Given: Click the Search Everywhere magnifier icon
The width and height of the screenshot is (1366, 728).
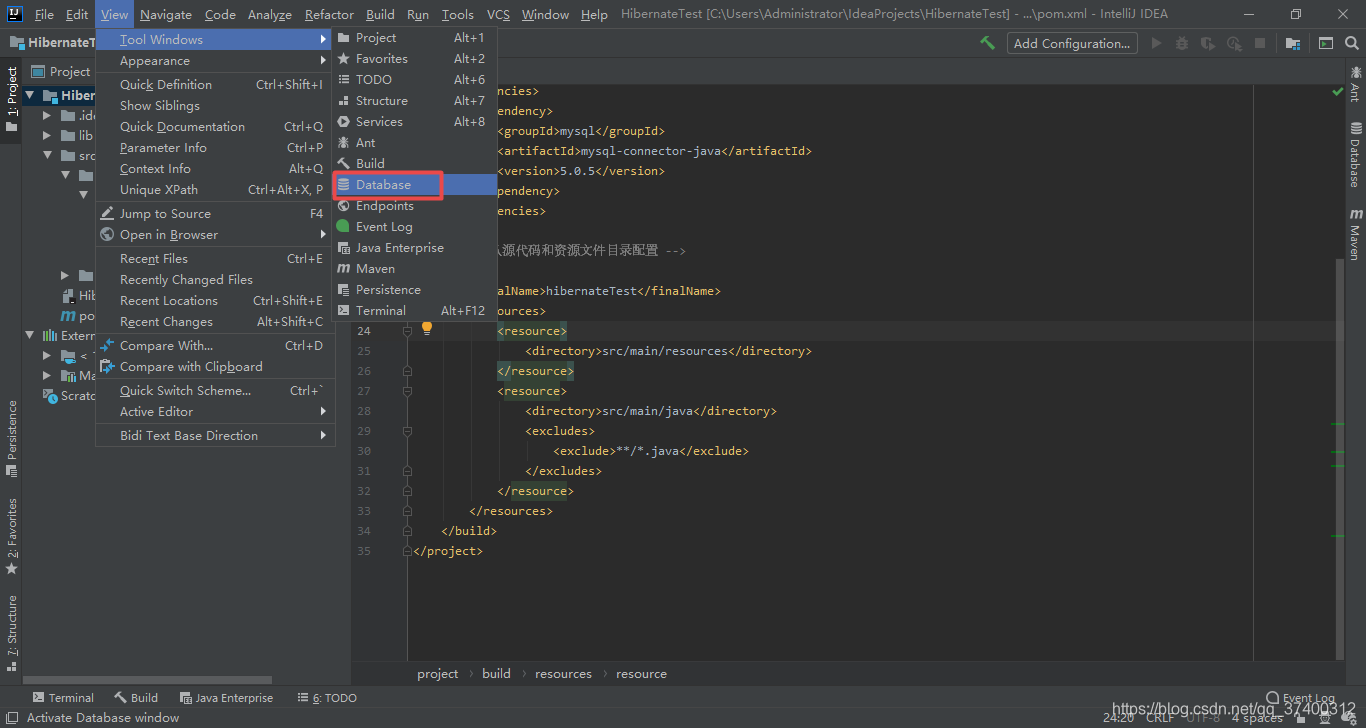Looking at the screenshot, I should pyautogui.click(x=1352, y=43).
